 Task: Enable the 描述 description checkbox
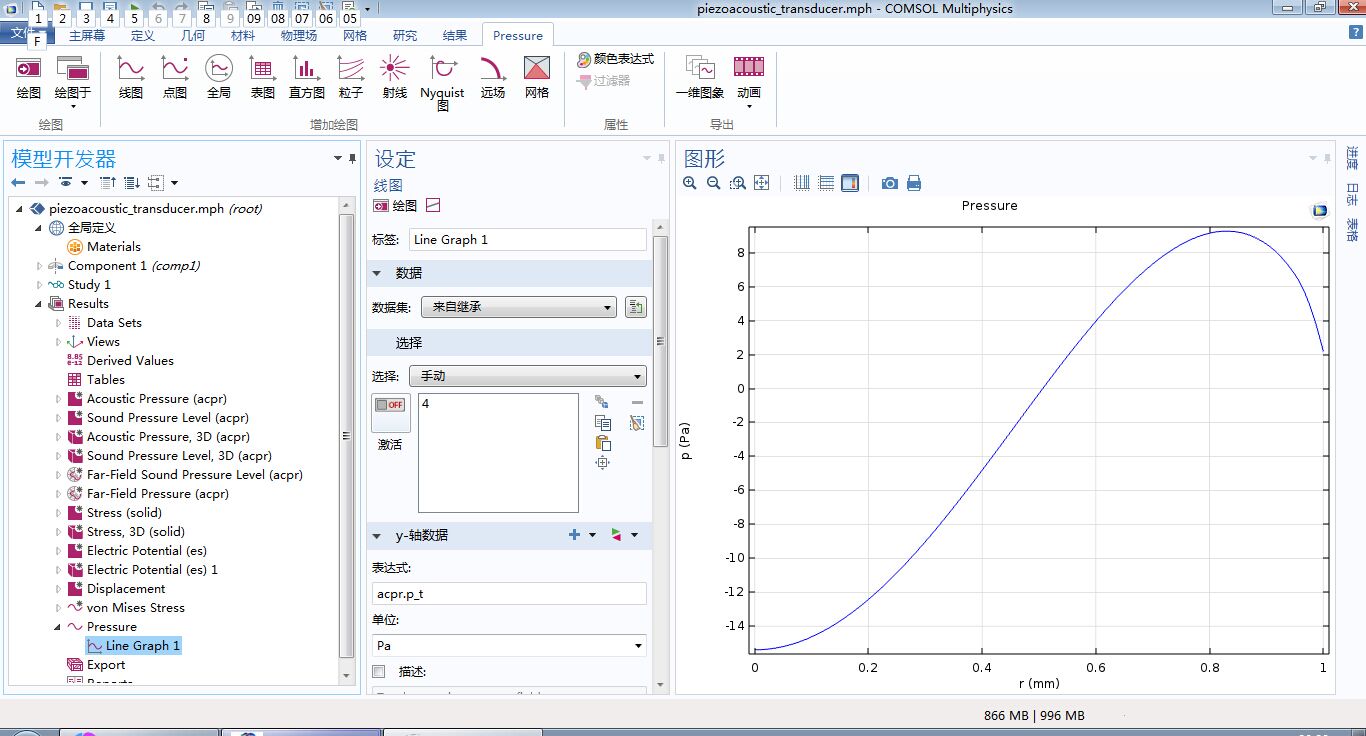coord(379,671)
